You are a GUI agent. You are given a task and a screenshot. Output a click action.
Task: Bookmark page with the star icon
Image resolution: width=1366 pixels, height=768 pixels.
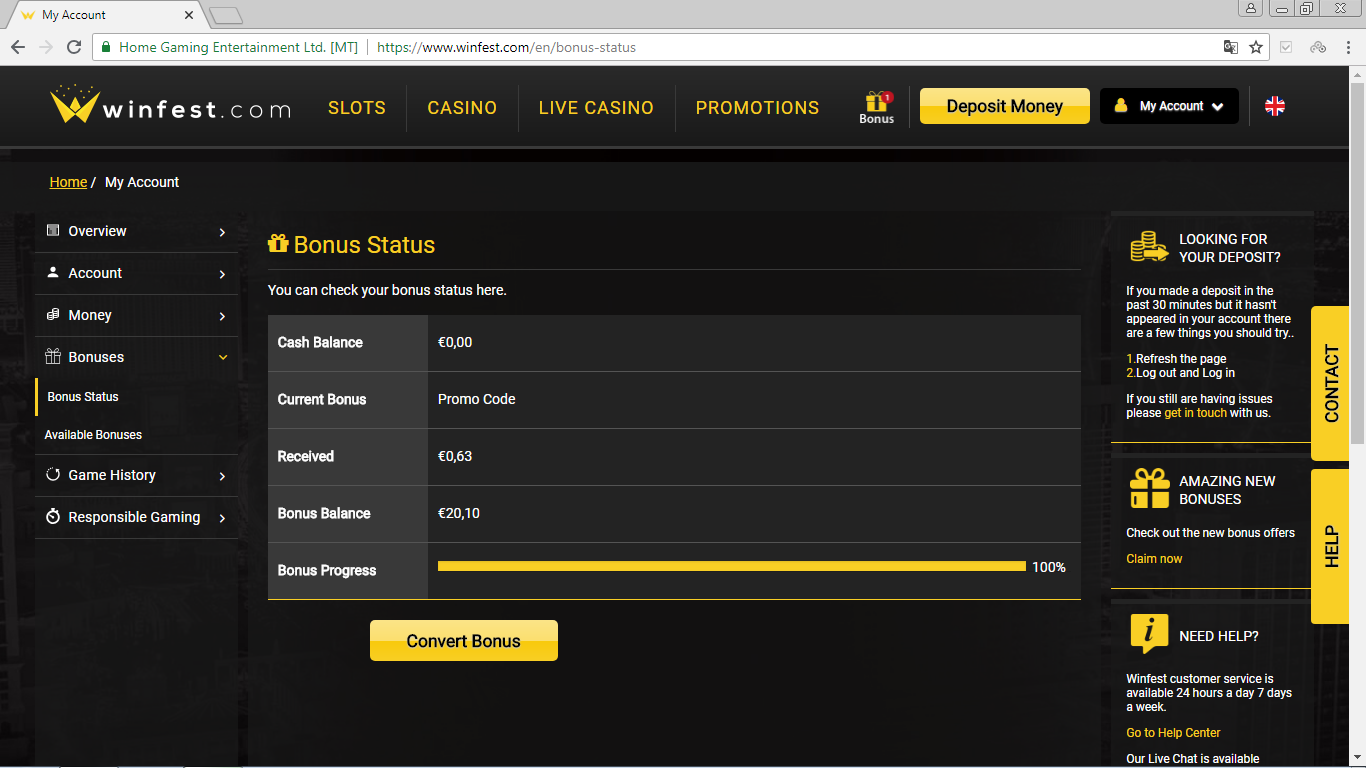click(x=1256, y=47)
